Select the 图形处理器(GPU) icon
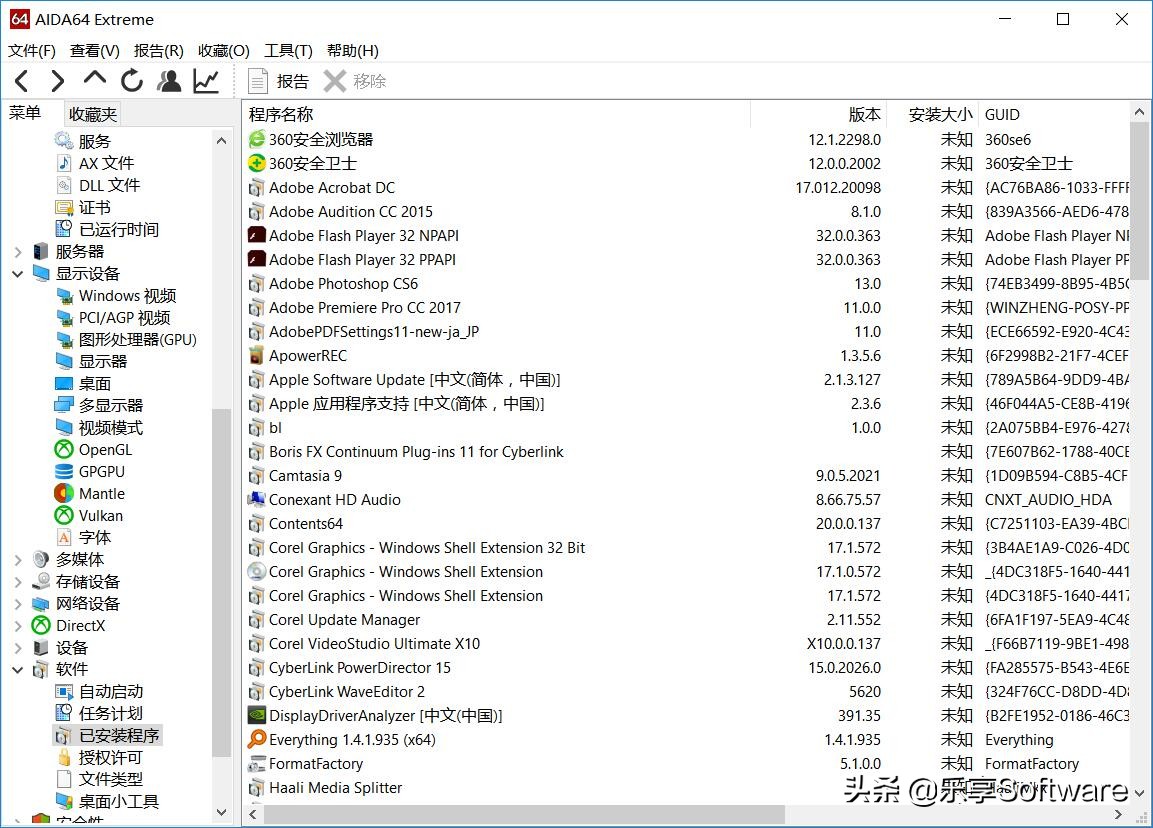 (x=64, y=340)
